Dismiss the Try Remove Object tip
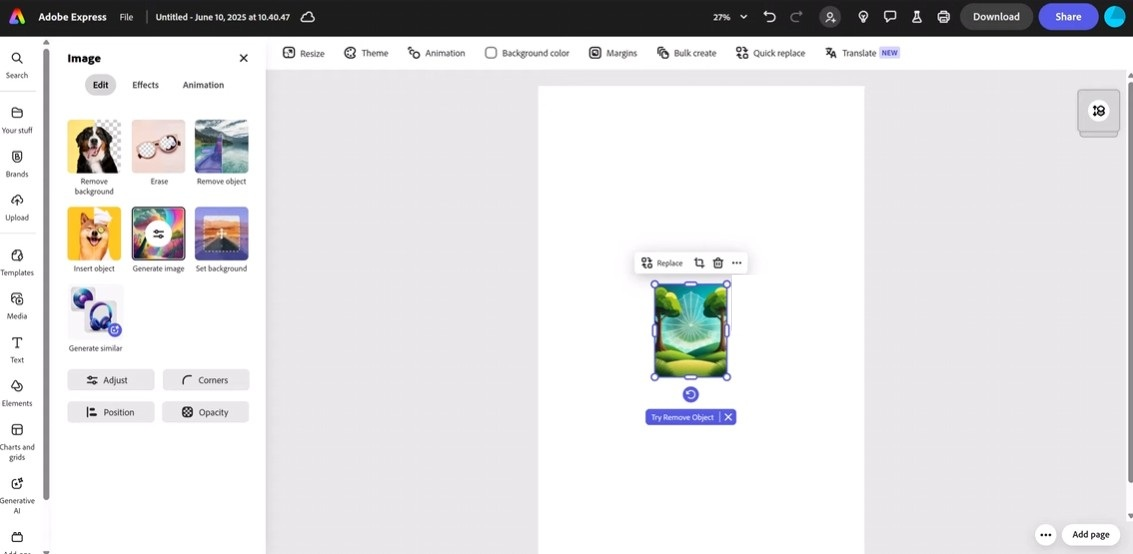The height and width of the screenshot is (554, 1133). coord(728,417)
